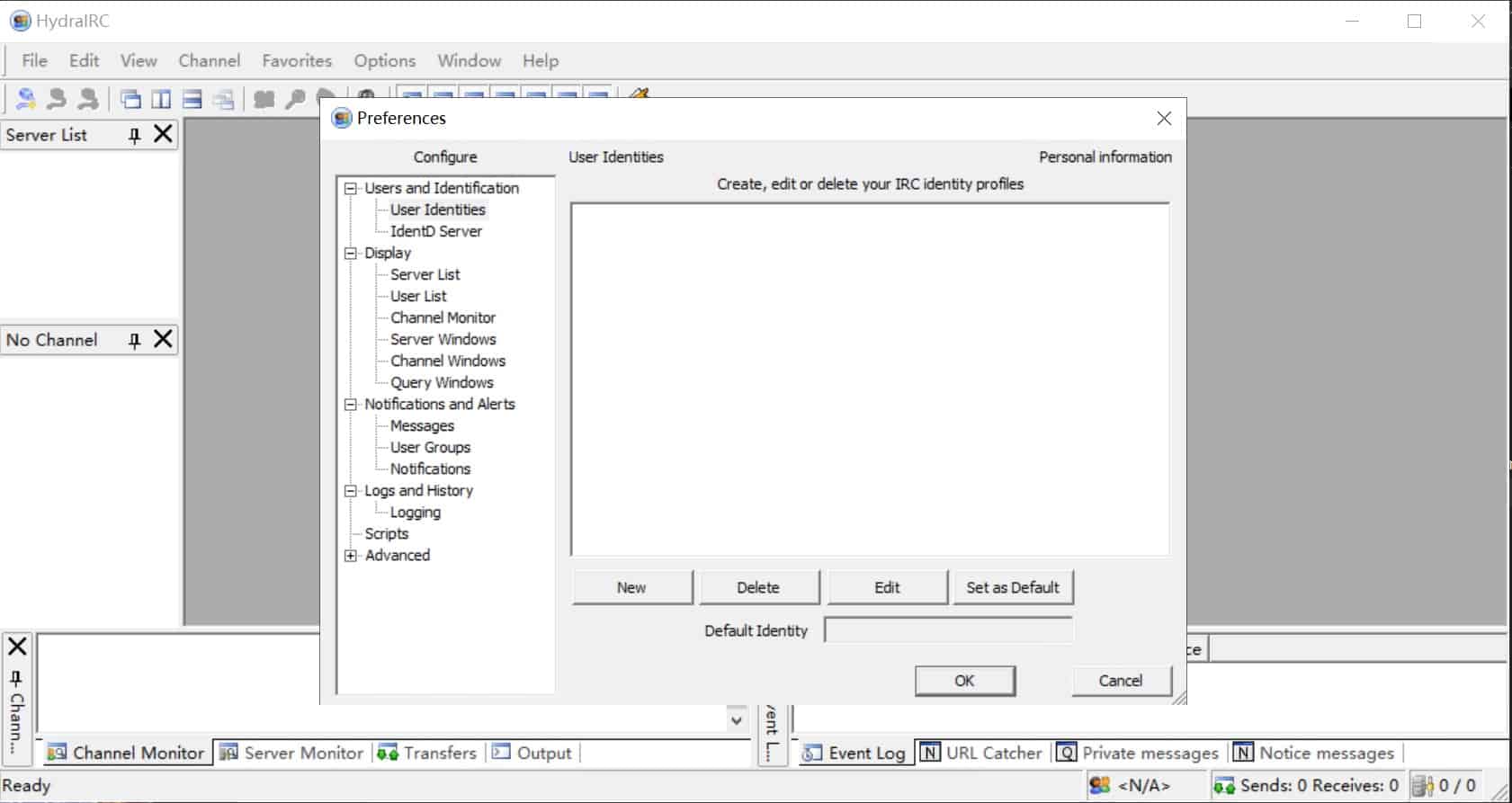
Task: Collapse the Users and Identification node
Action: (x=351, y=189)
